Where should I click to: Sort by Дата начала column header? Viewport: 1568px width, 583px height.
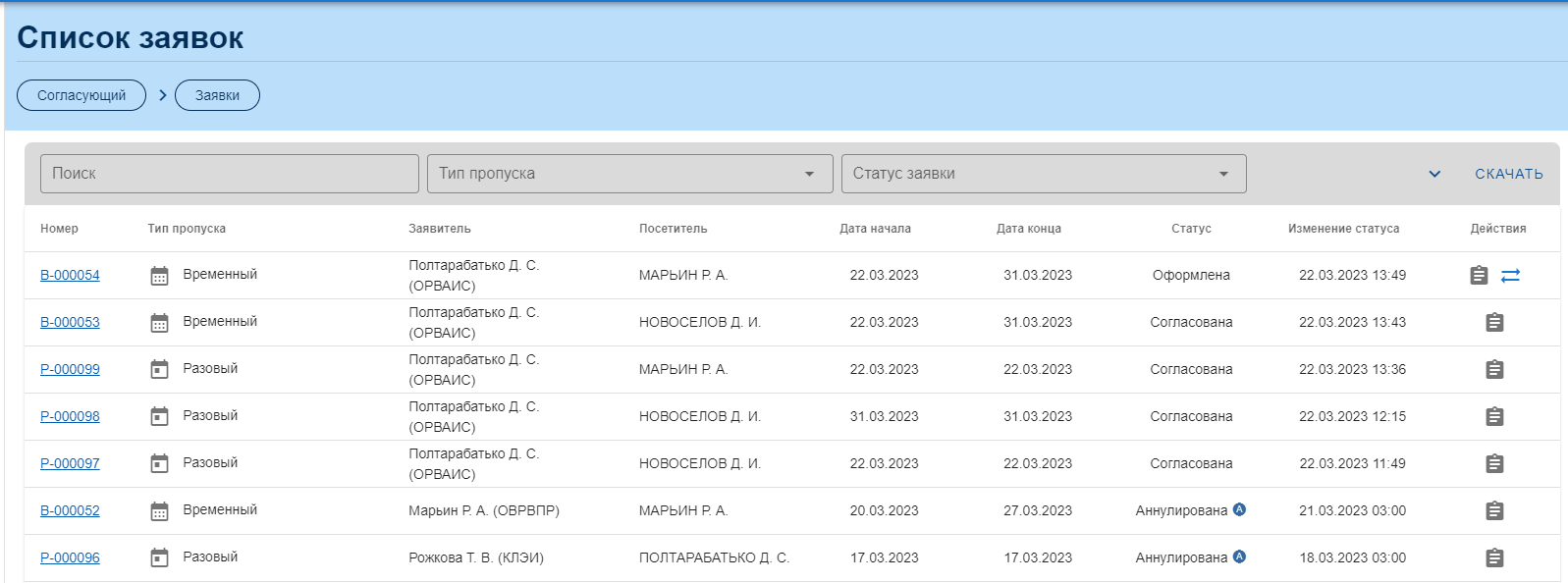pos(875,229)
